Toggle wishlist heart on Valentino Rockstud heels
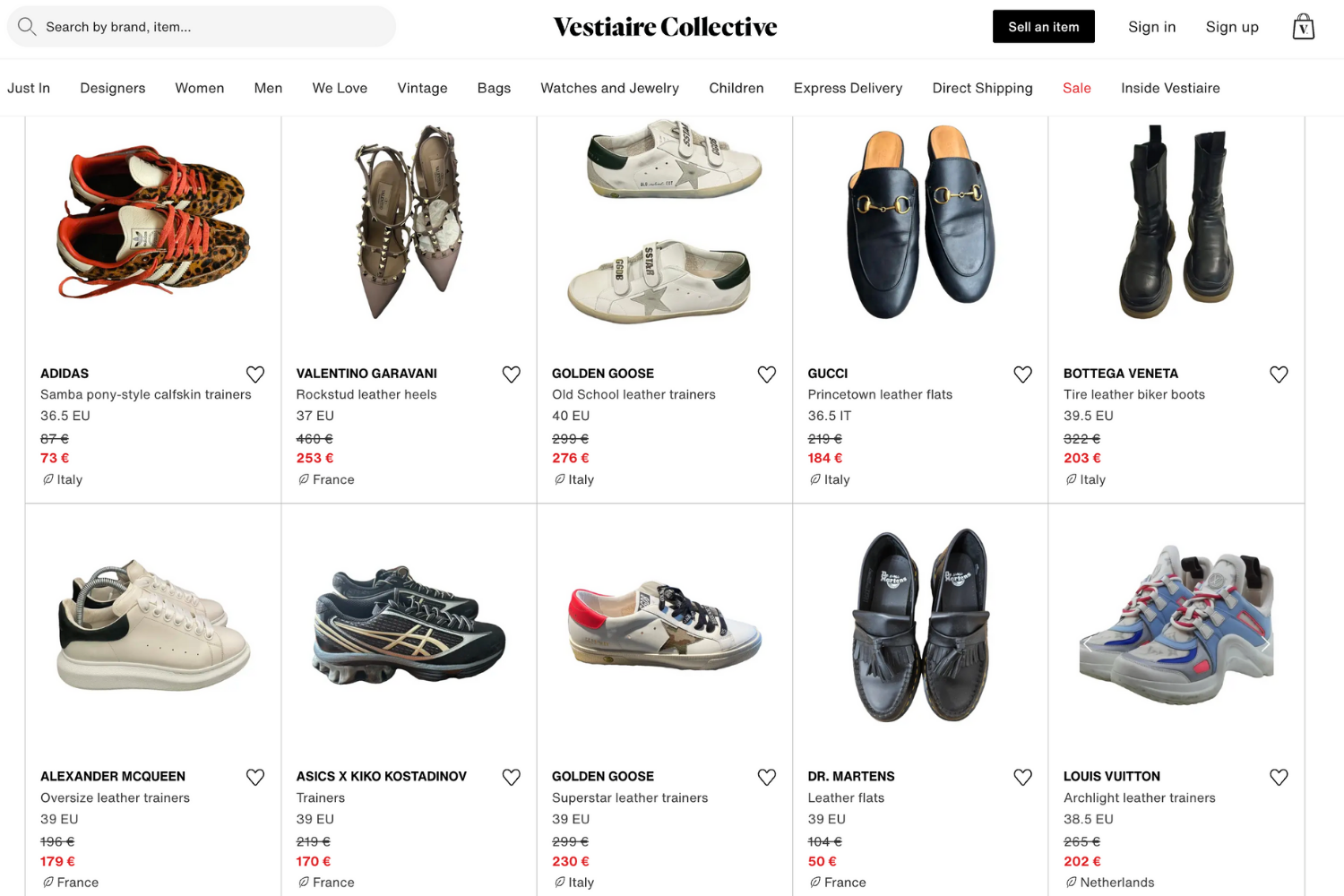Image resolution: width=1344 pixels, height=896 pixels. click(511, 374)
